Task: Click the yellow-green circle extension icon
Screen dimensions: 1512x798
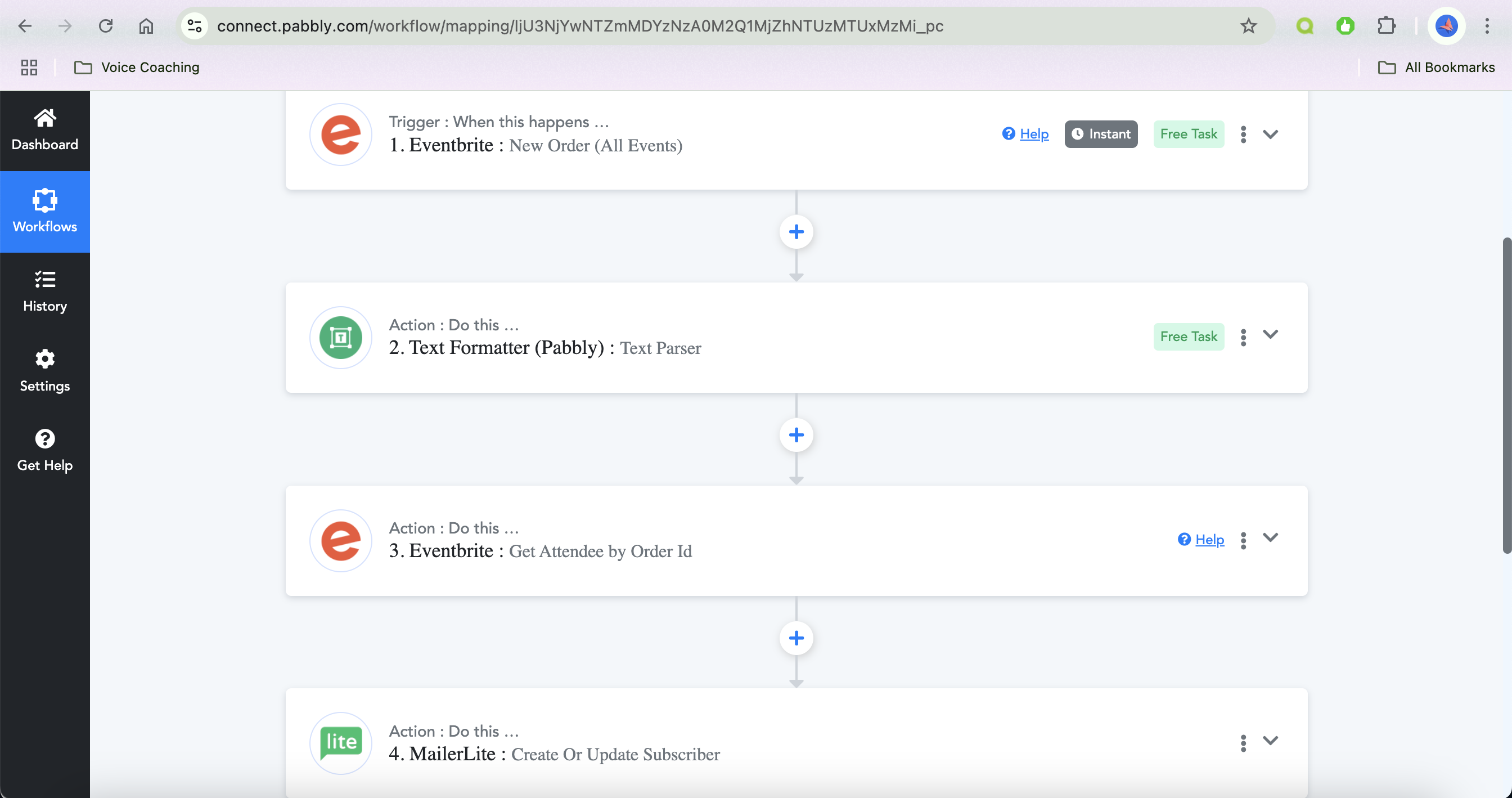Action: (1304, 26)
